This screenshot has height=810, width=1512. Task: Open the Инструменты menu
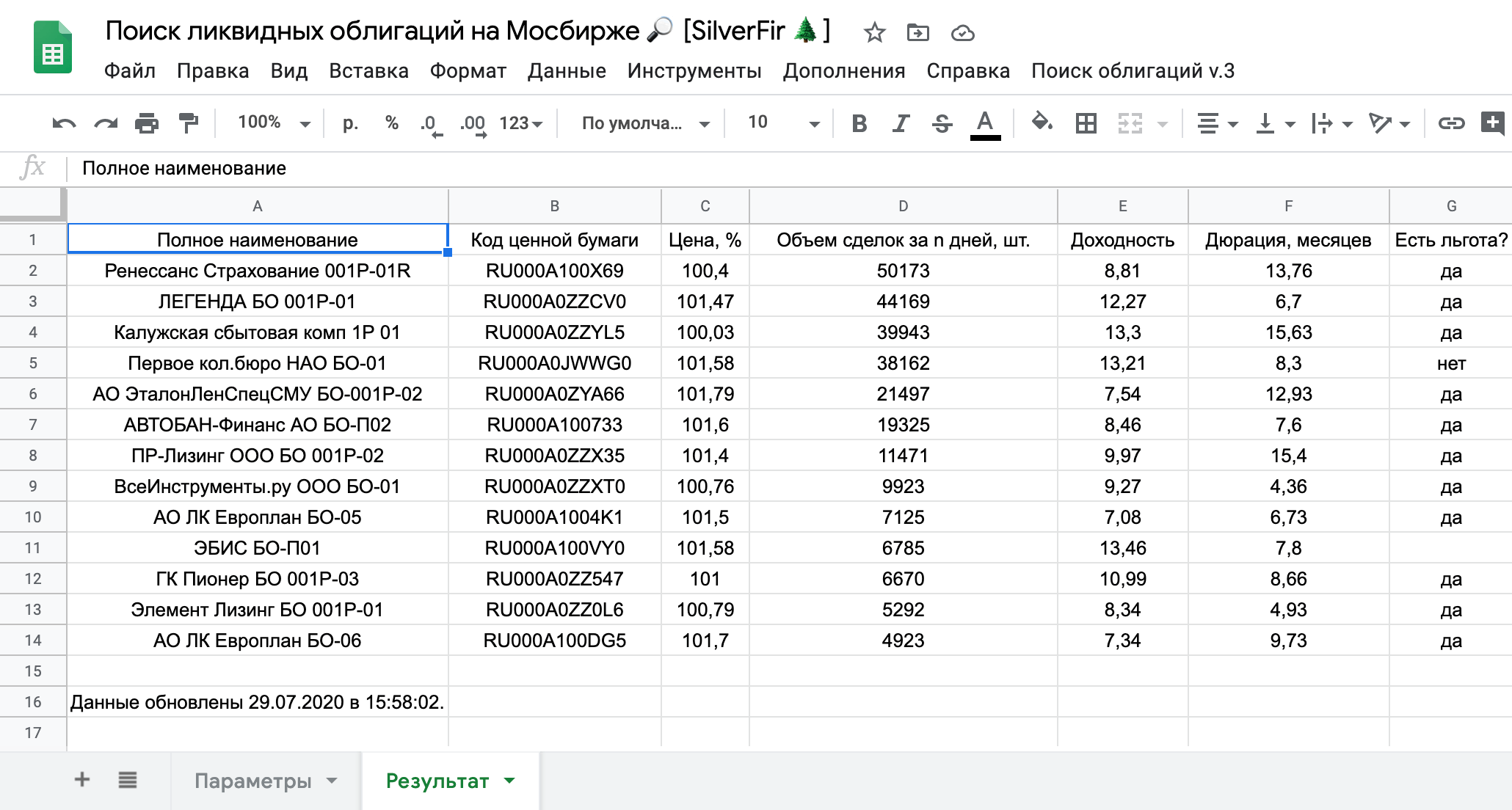[x=694, y=71]
